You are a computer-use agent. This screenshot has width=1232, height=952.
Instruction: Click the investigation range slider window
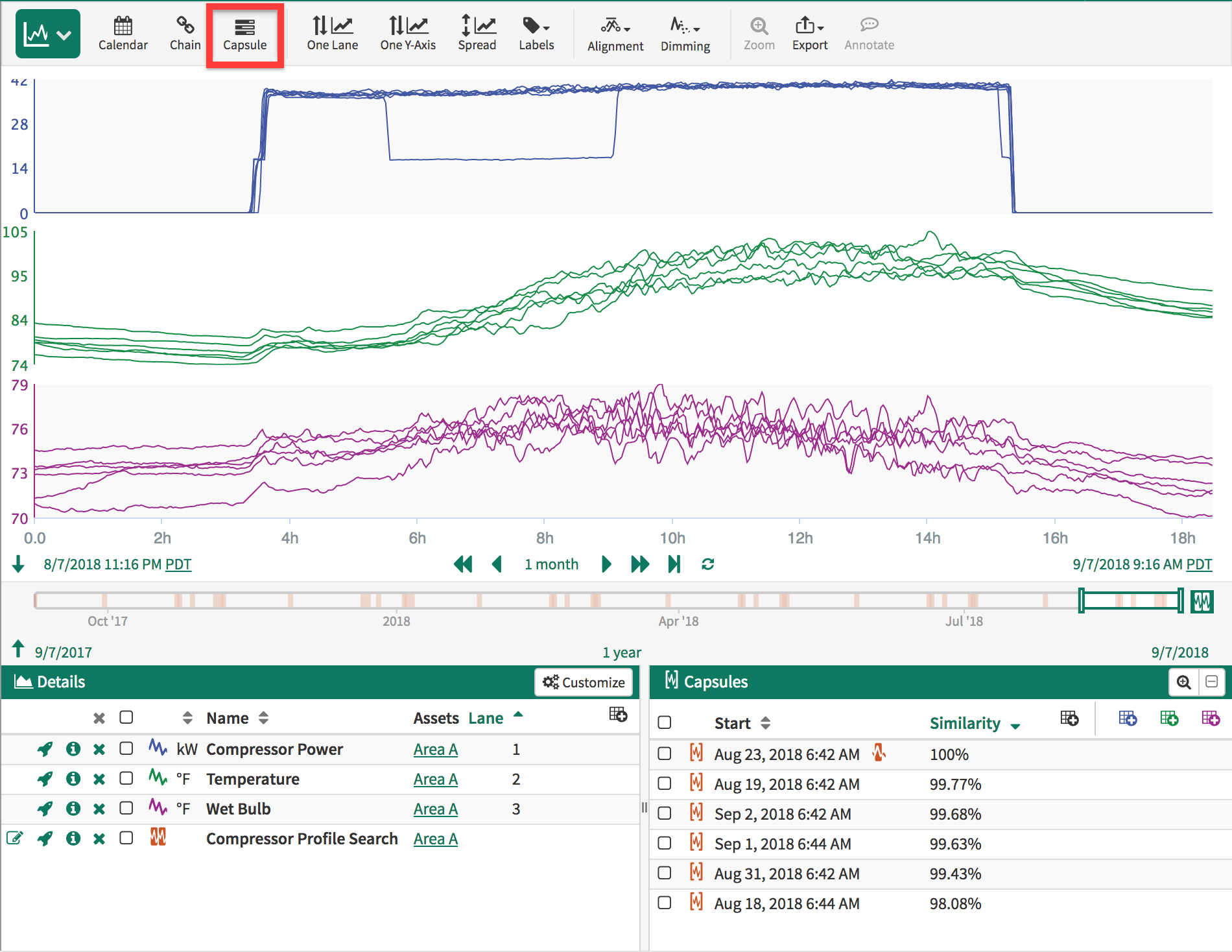click(1130, 601)
